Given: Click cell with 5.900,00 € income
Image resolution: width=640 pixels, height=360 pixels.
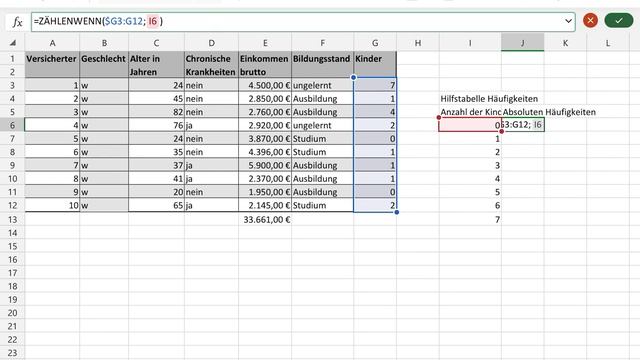Looking at the screenshot, I should 265,165.
